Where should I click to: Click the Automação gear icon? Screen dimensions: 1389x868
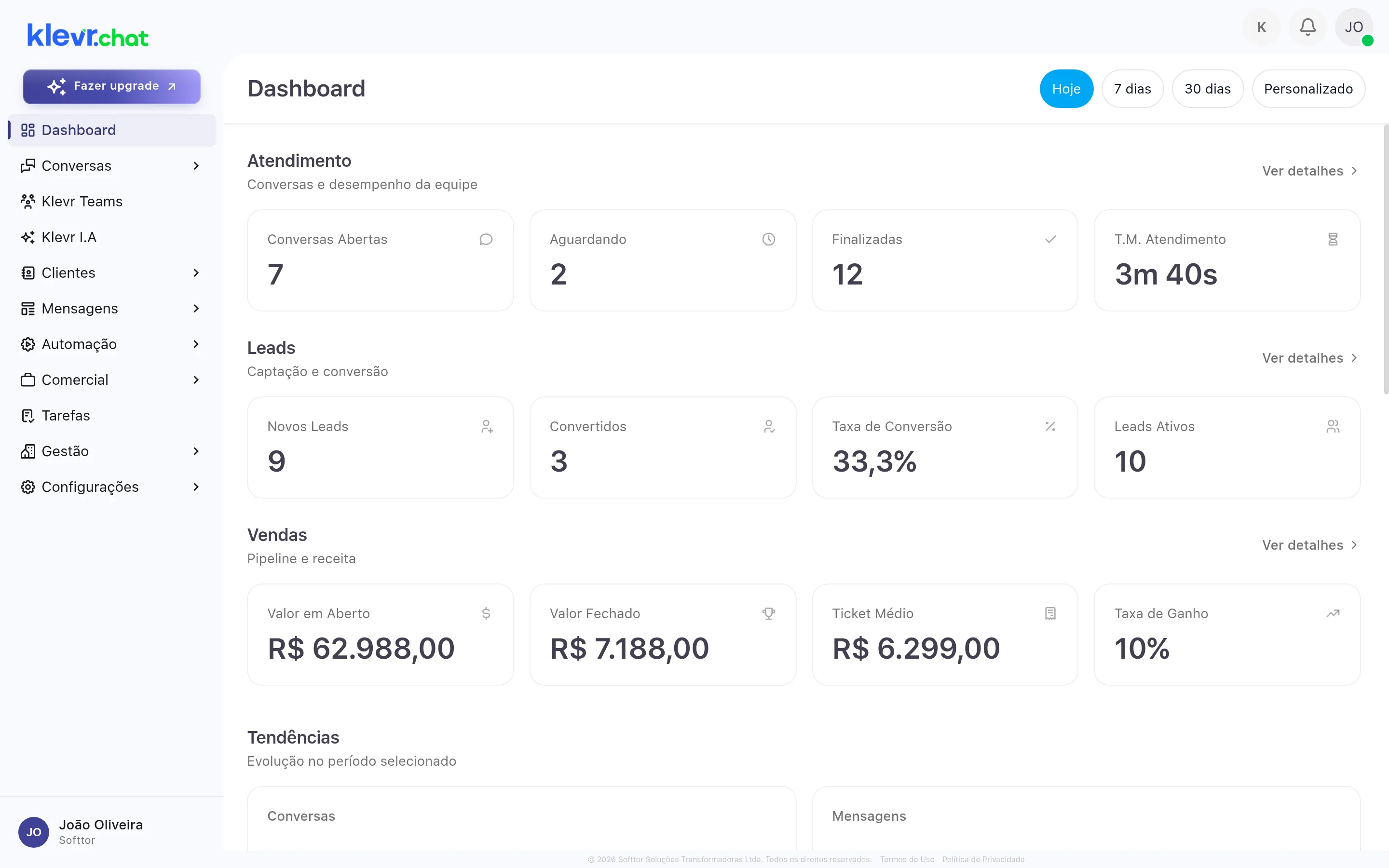(27, 344)
